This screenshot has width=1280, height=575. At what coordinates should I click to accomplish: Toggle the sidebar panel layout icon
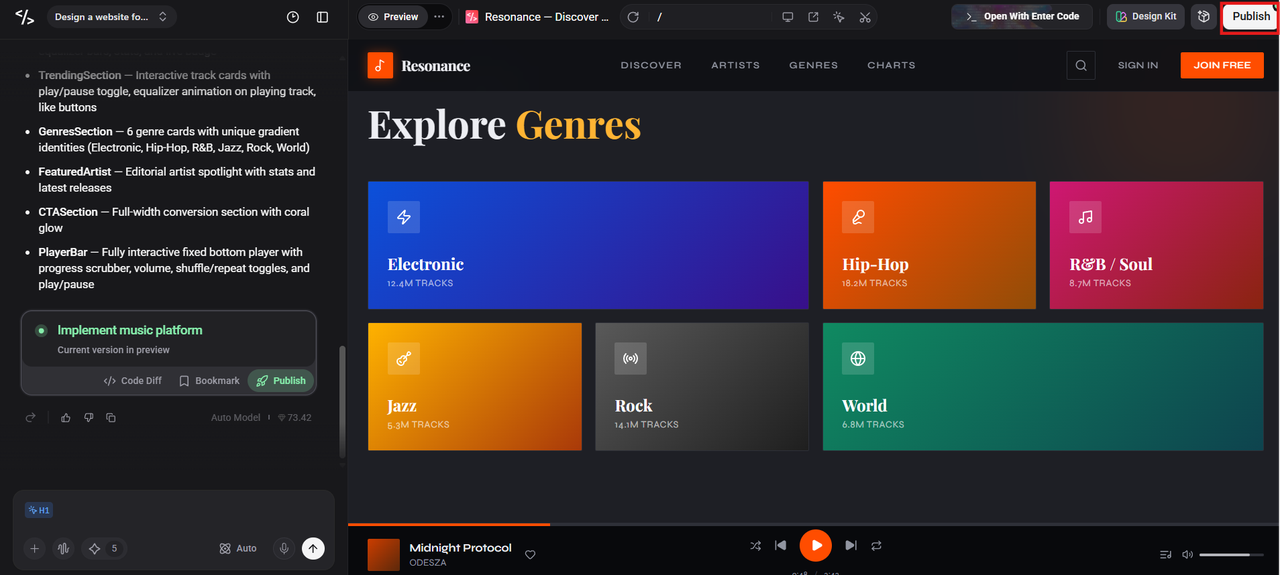tap(322, 17)
